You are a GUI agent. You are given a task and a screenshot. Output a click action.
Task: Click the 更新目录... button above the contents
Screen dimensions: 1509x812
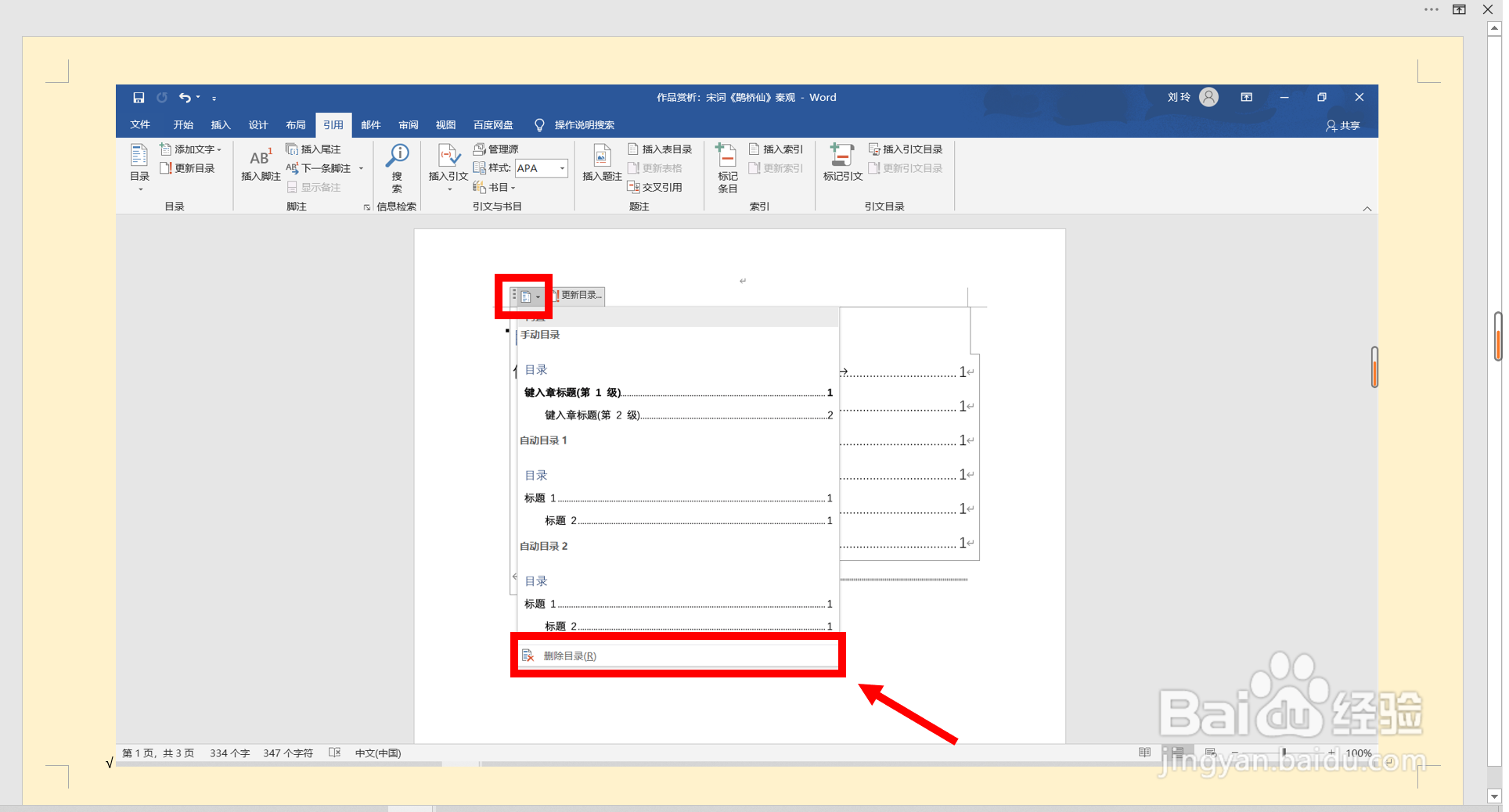point(576,296)
